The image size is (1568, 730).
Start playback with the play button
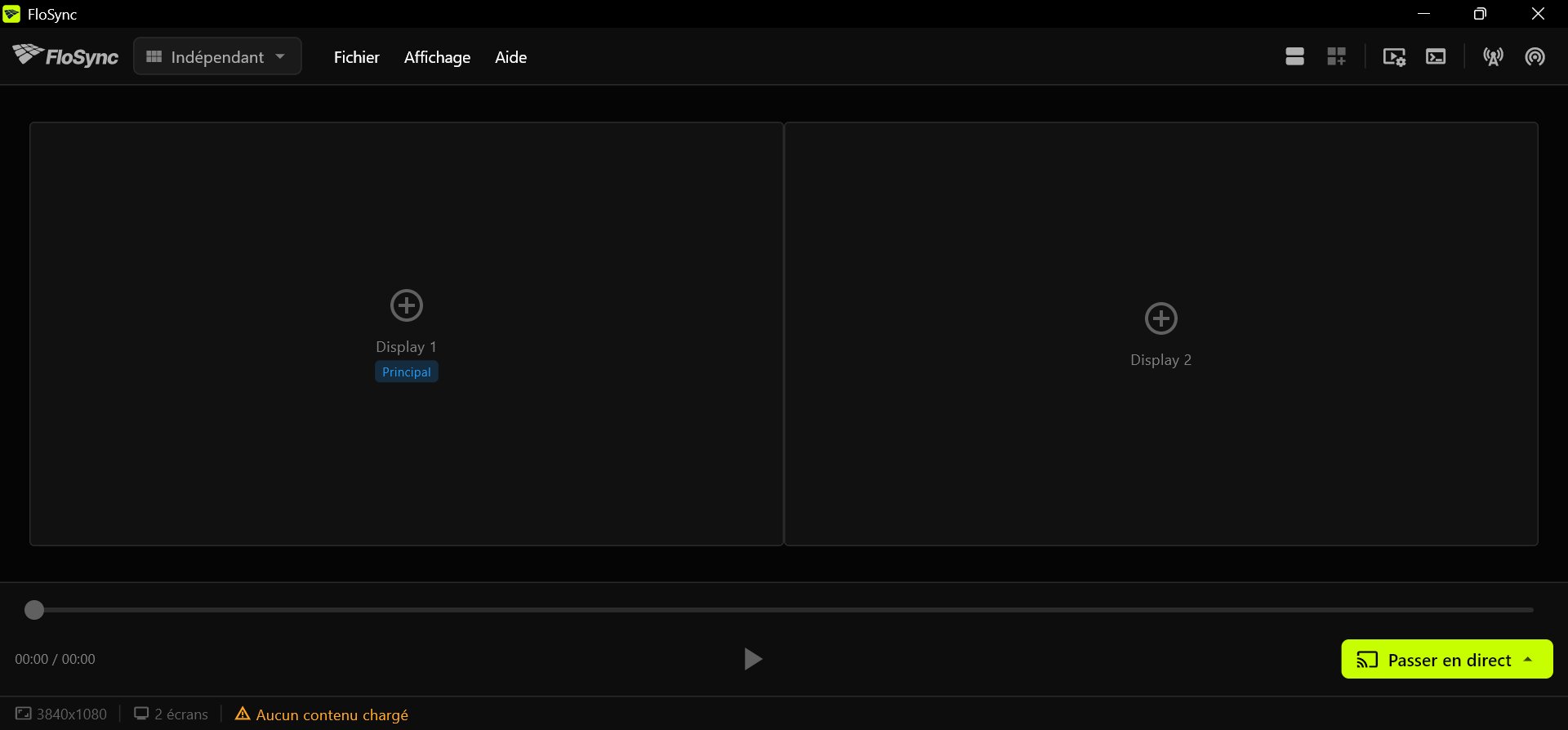(753, 659)
